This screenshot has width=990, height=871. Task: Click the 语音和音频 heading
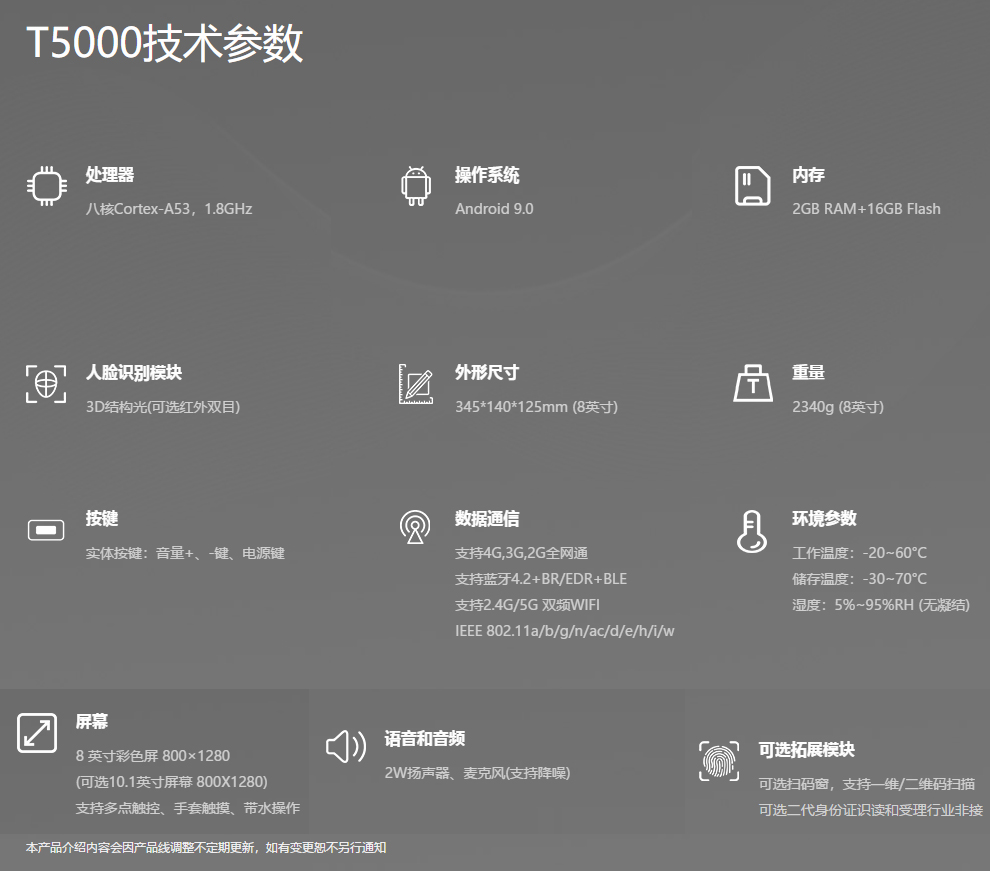424,738
